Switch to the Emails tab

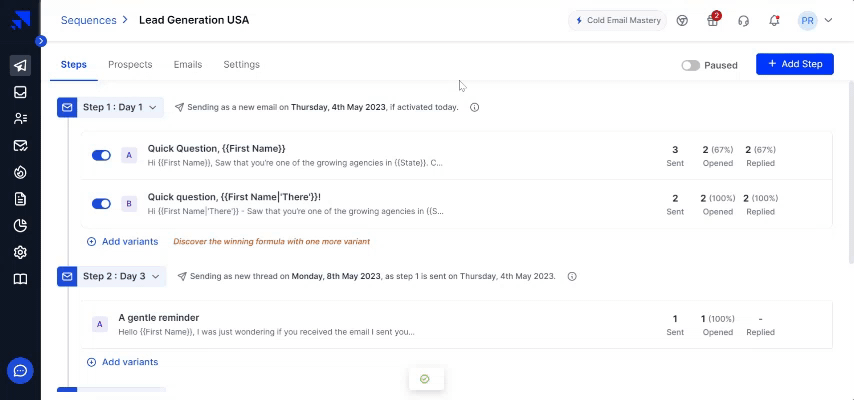coord(188,65)
